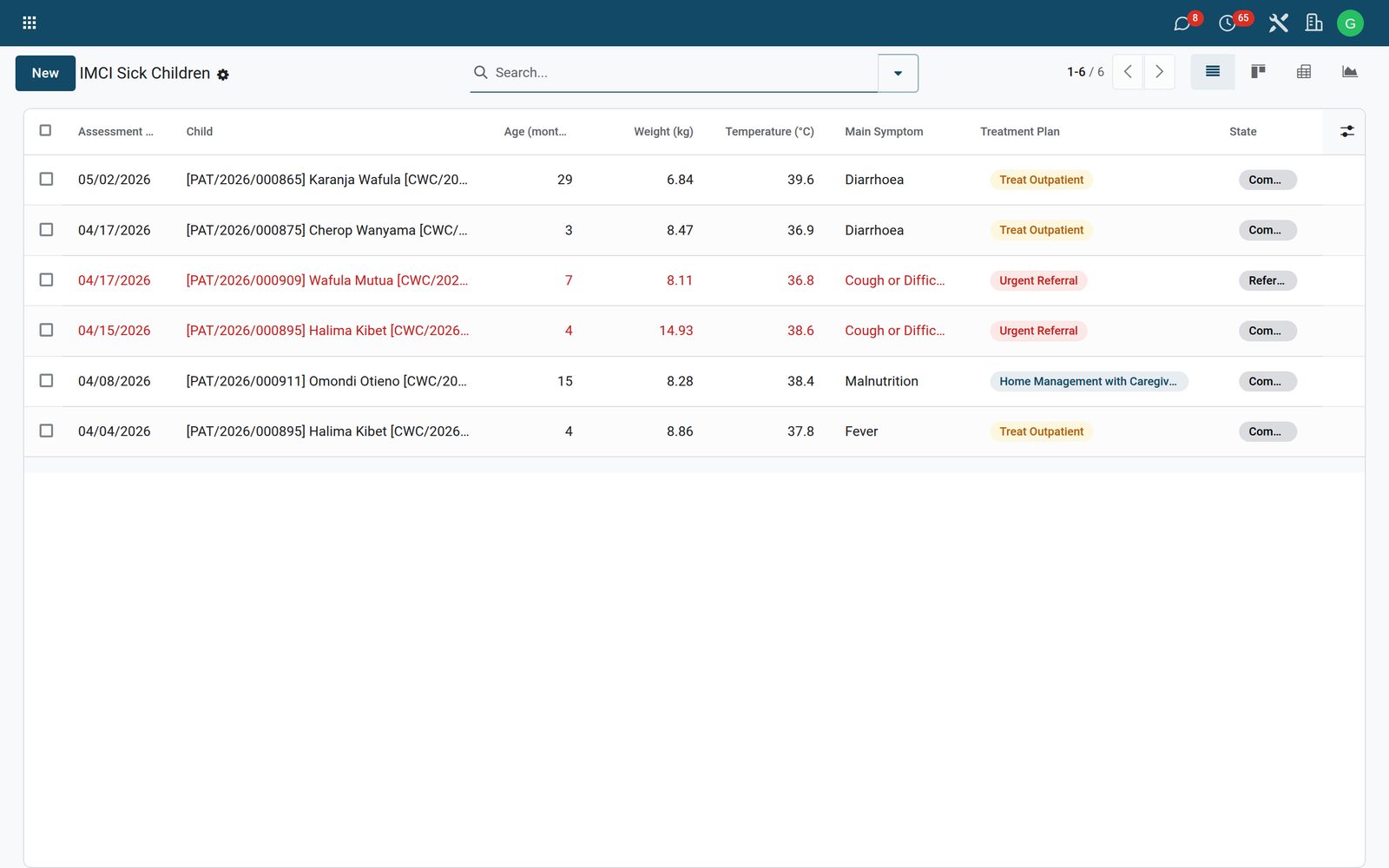Viewport: 1389px width, 868px height.
Task: Switch to kanban view
Action: pos(1258,72)
